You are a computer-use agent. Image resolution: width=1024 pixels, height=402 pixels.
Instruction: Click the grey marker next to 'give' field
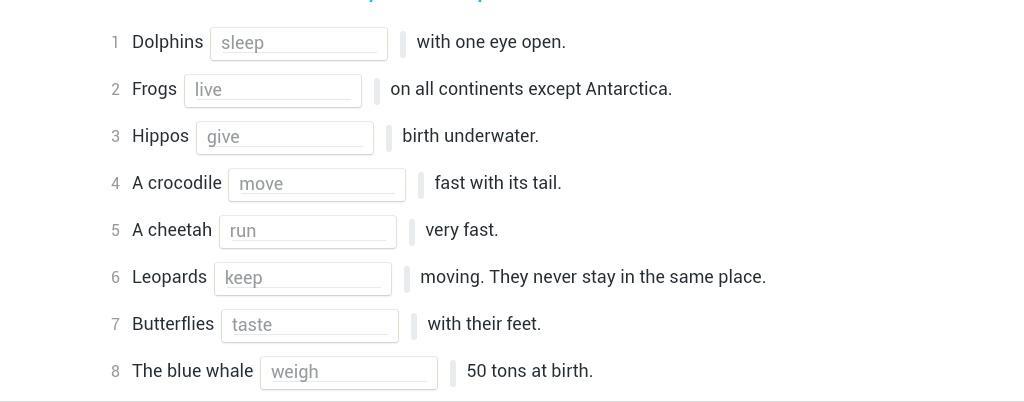(389, 138)
